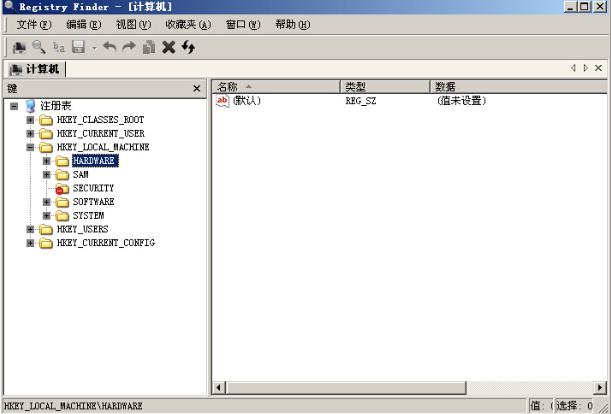Select the SAM key
This screenshot has height=414, width=611.
pyautogui.click(x=81, y=175)
